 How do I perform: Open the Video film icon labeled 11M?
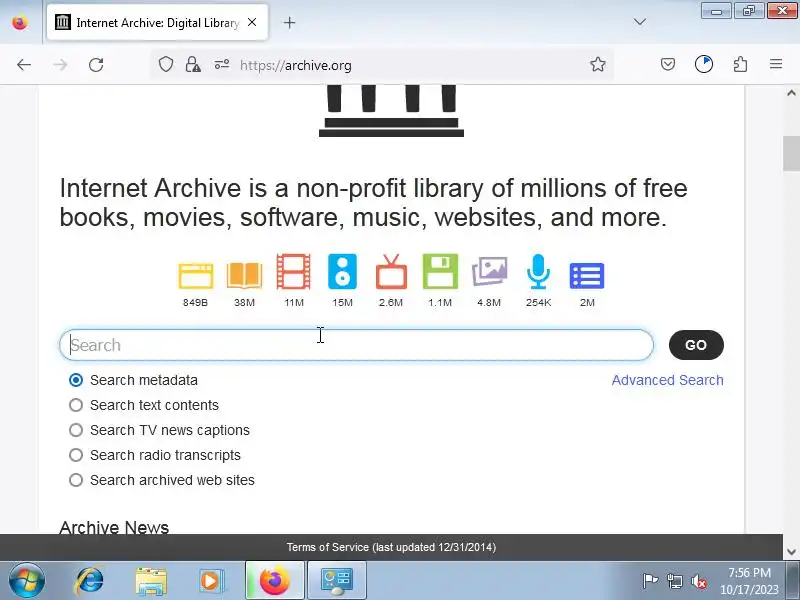(x=293, y=271)
